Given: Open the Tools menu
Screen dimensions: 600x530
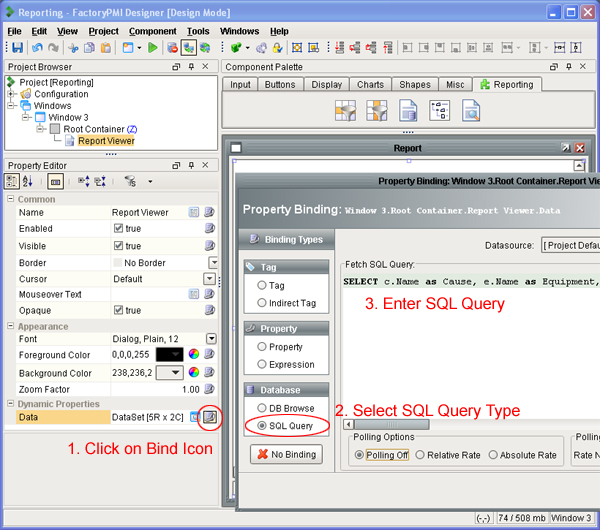Looking at the screenshot, I should click(198, 31).
